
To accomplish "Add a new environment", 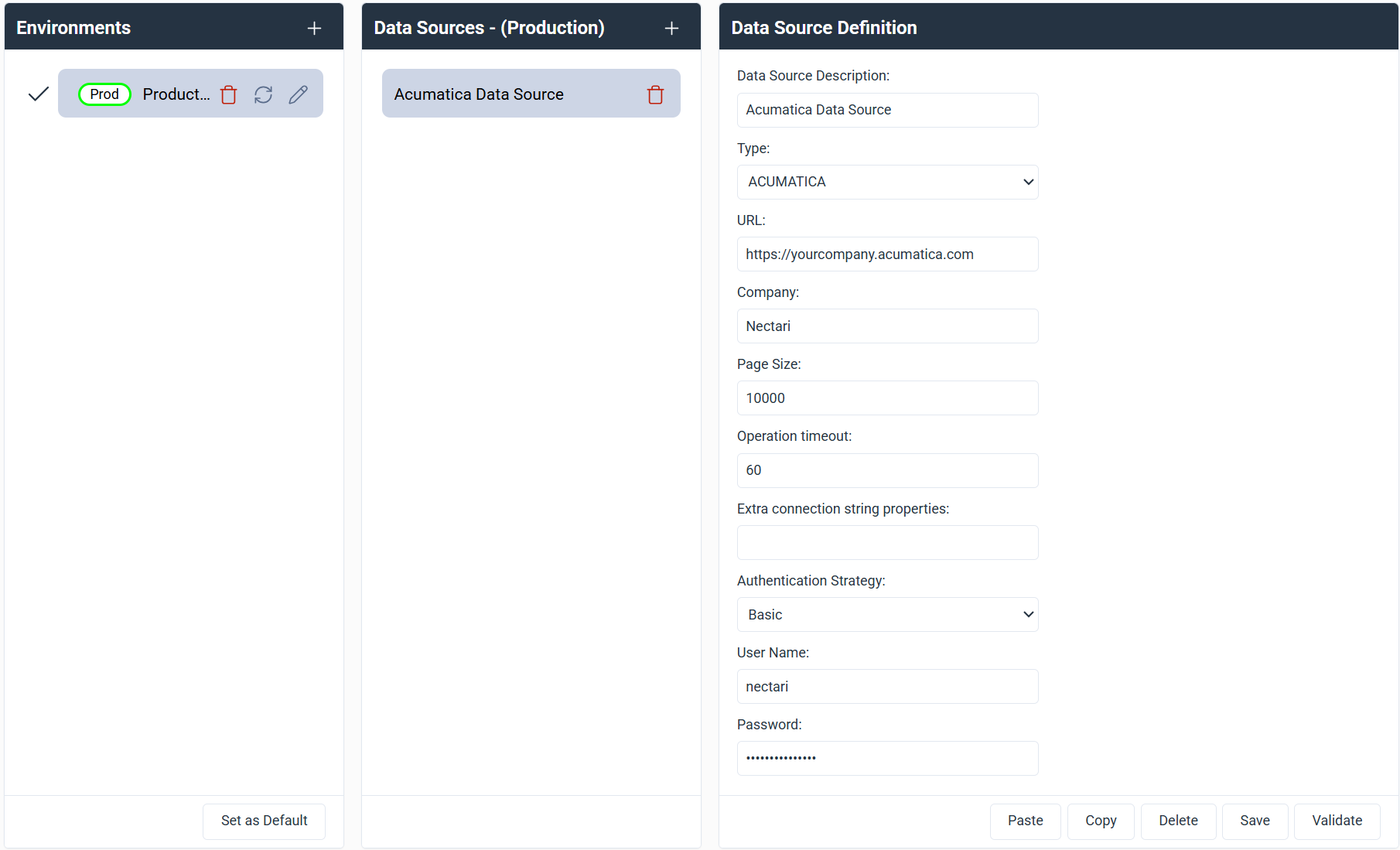I will pos(314,27).
